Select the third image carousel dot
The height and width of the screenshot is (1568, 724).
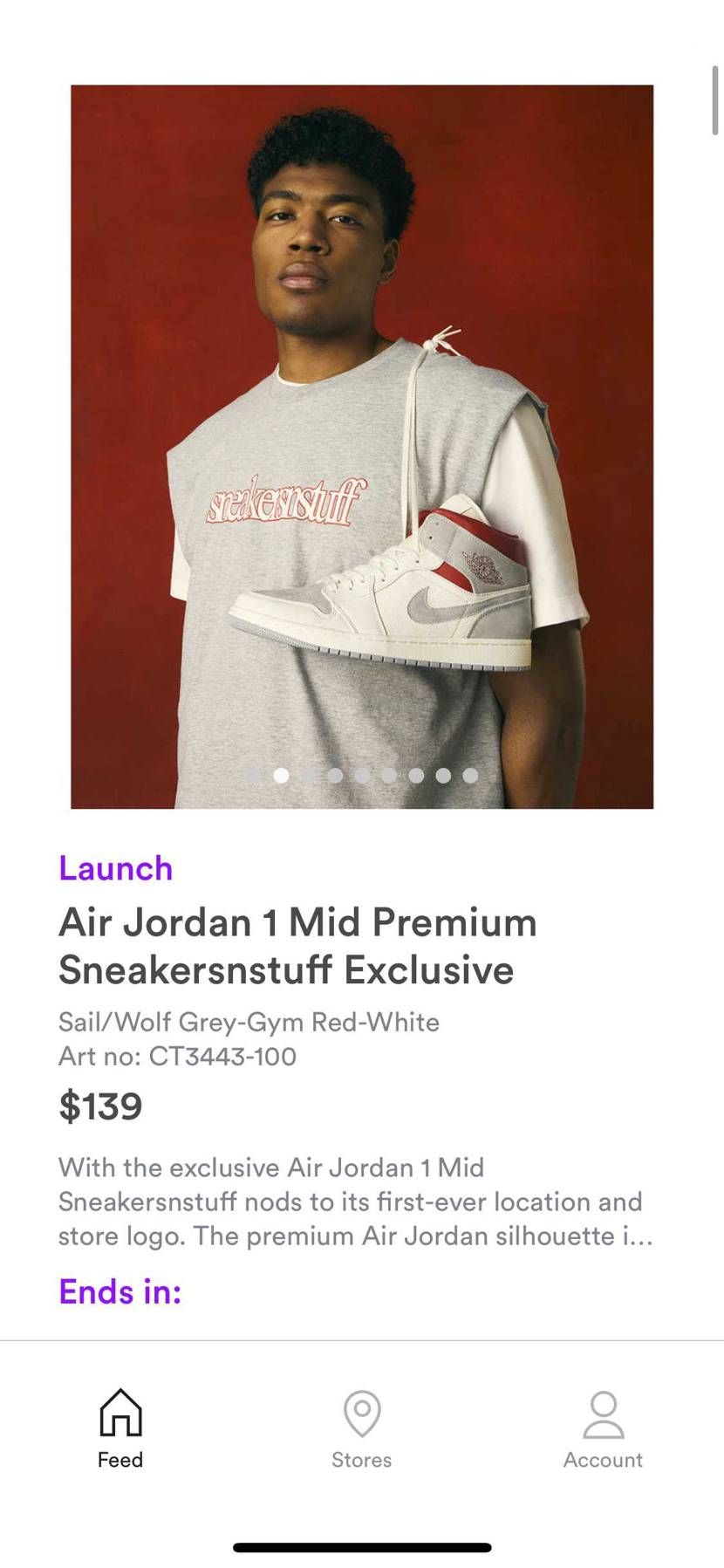[308, 775]
